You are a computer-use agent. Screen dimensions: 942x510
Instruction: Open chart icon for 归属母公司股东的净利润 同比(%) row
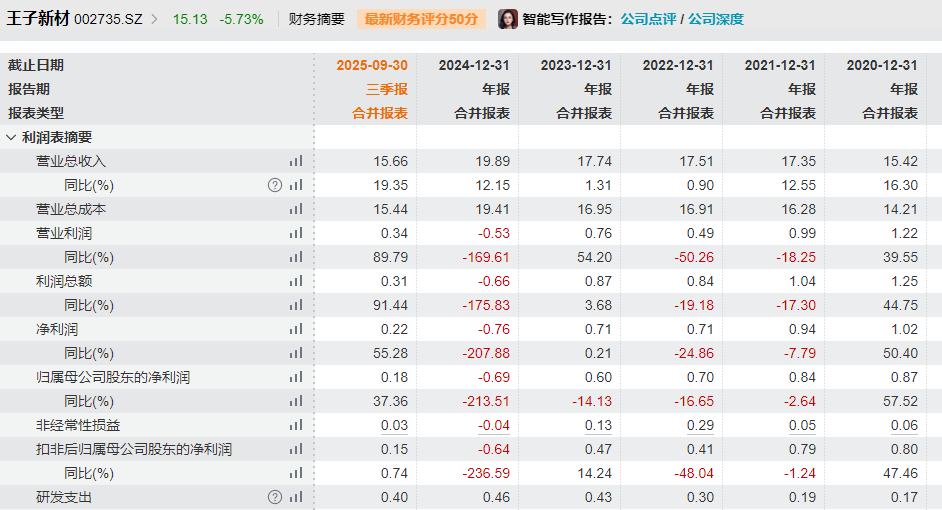(x=296, y=401)
